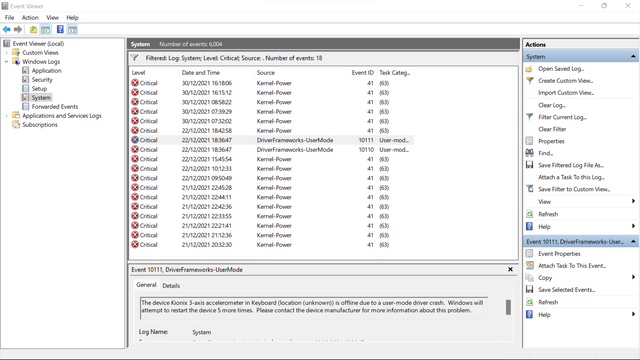Collapse the Event 10111 actions section arrow

point(633,241)
